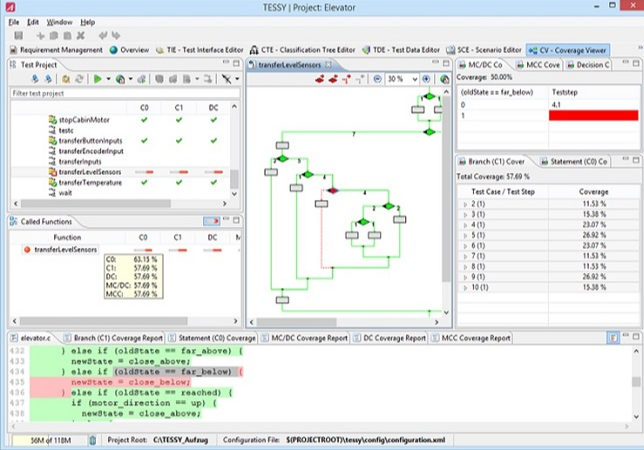Select the Statement (C0) Coverage tab in right panel
The image size is (644, 450).
(x=574, y=162)
